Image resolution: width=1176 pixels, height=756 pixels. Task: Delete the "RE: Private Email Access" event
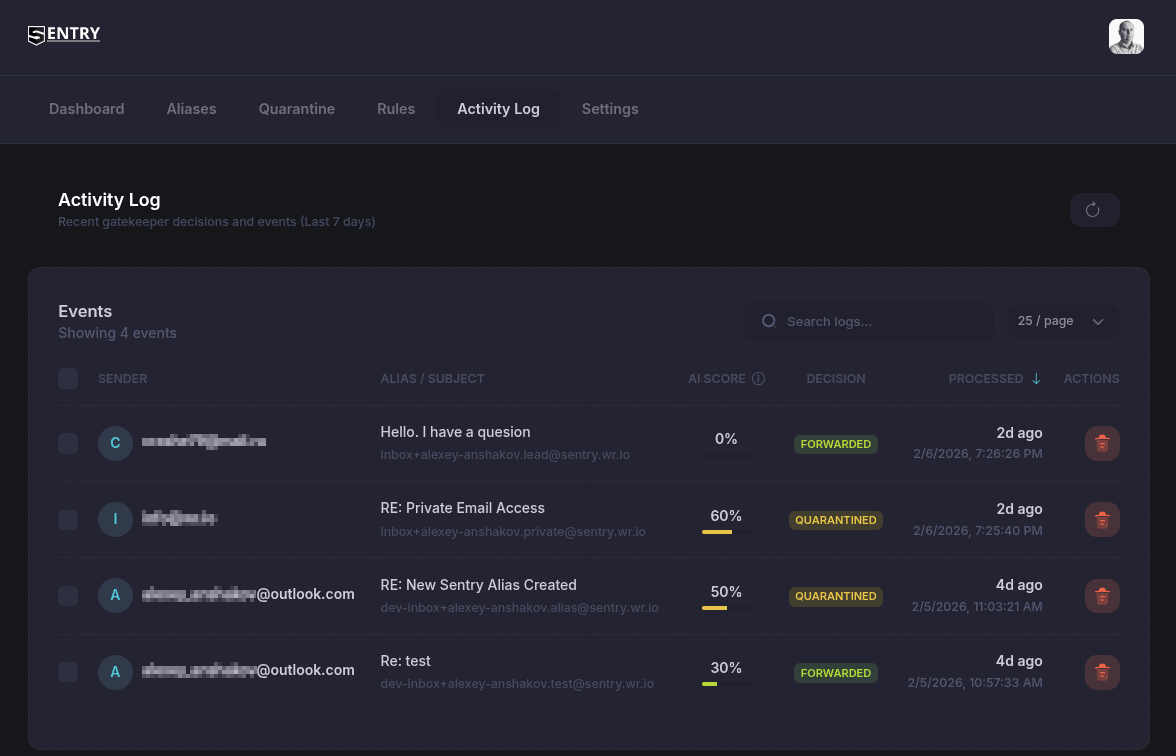click(x=1102, y=519)
